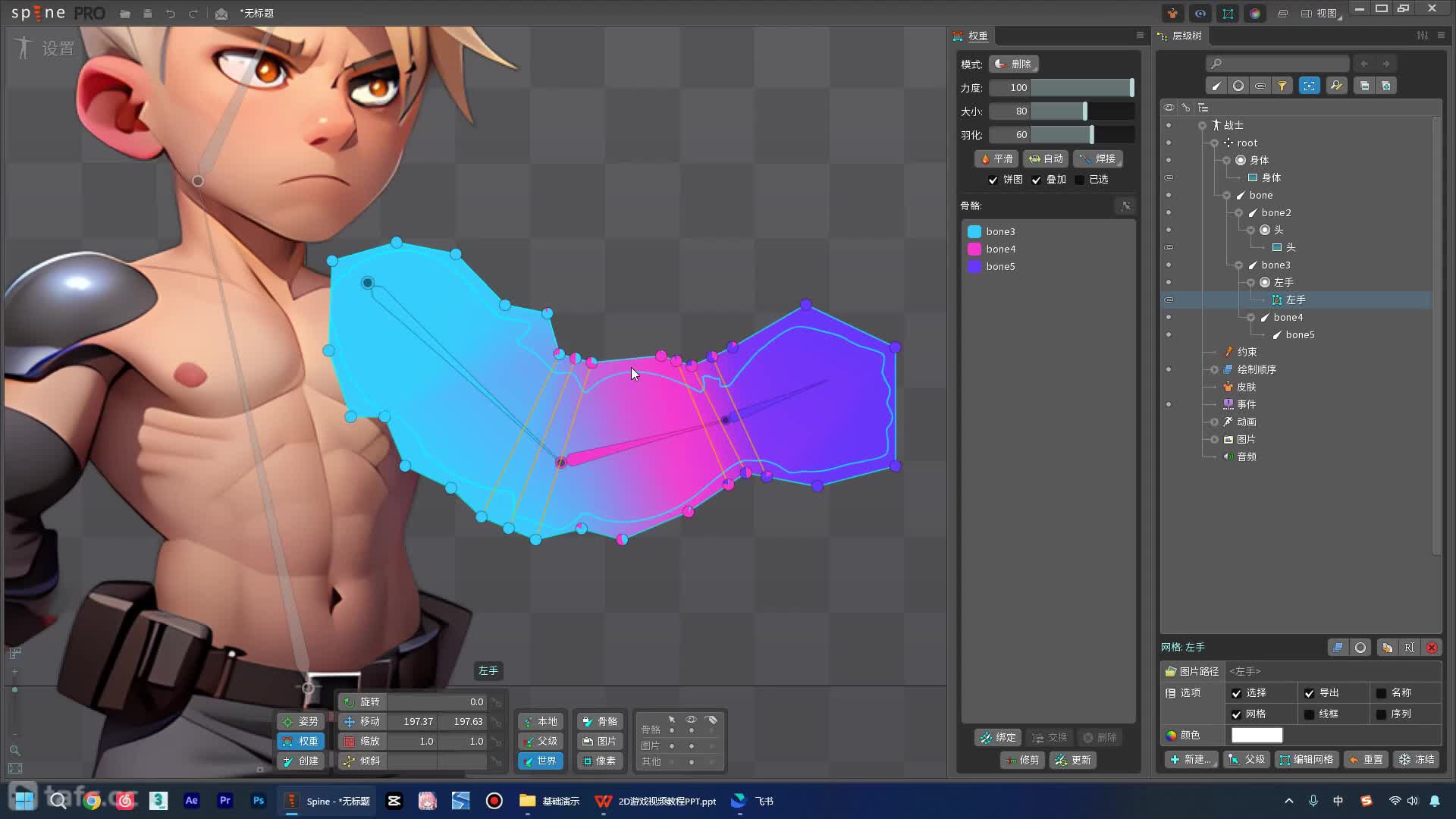The height and width of the screenshot is (819, 1456).
Task: Open the Spine file folder icon
Action: point(125,14)
